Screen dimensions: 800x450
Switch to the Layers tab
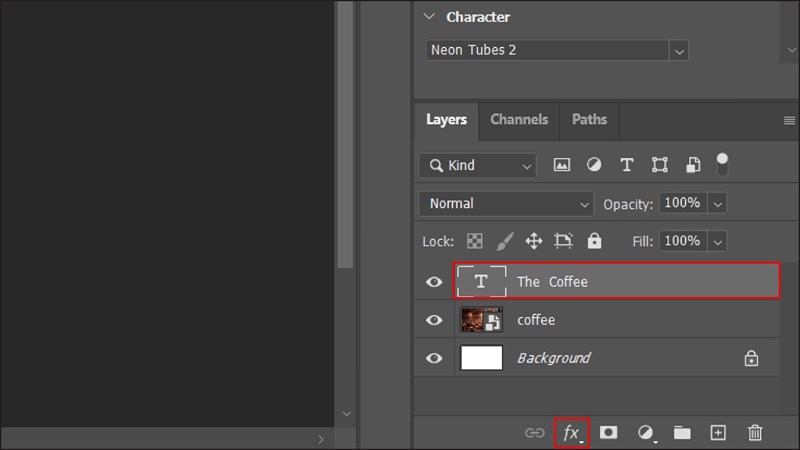[x=446, y=120]
